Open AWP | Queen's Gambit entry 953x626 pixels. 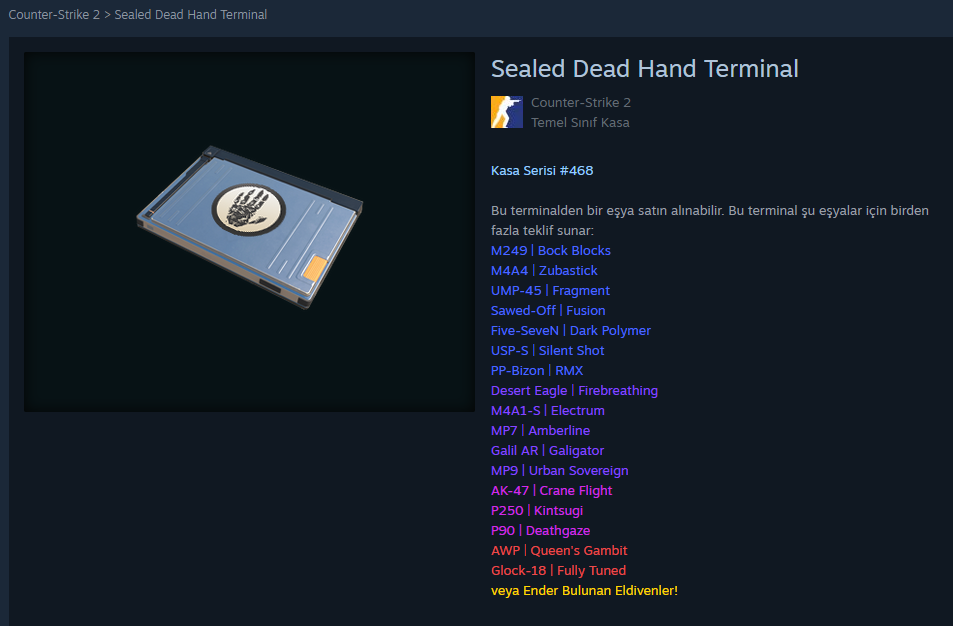(559, 551)
